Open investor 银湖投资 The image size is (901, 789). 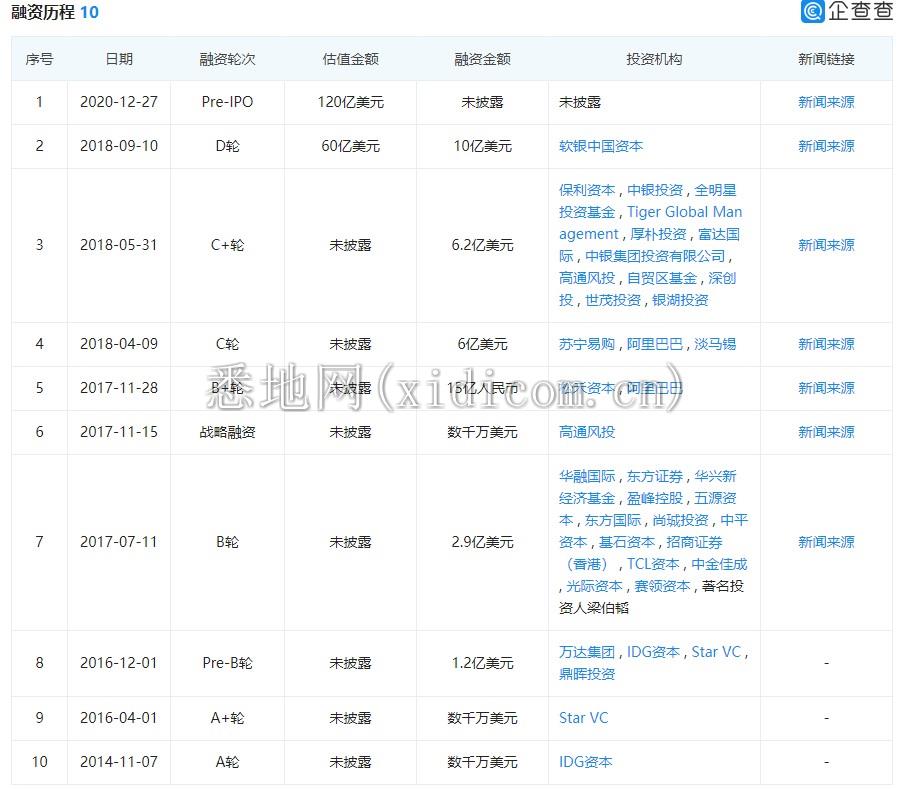click(680, 300)
